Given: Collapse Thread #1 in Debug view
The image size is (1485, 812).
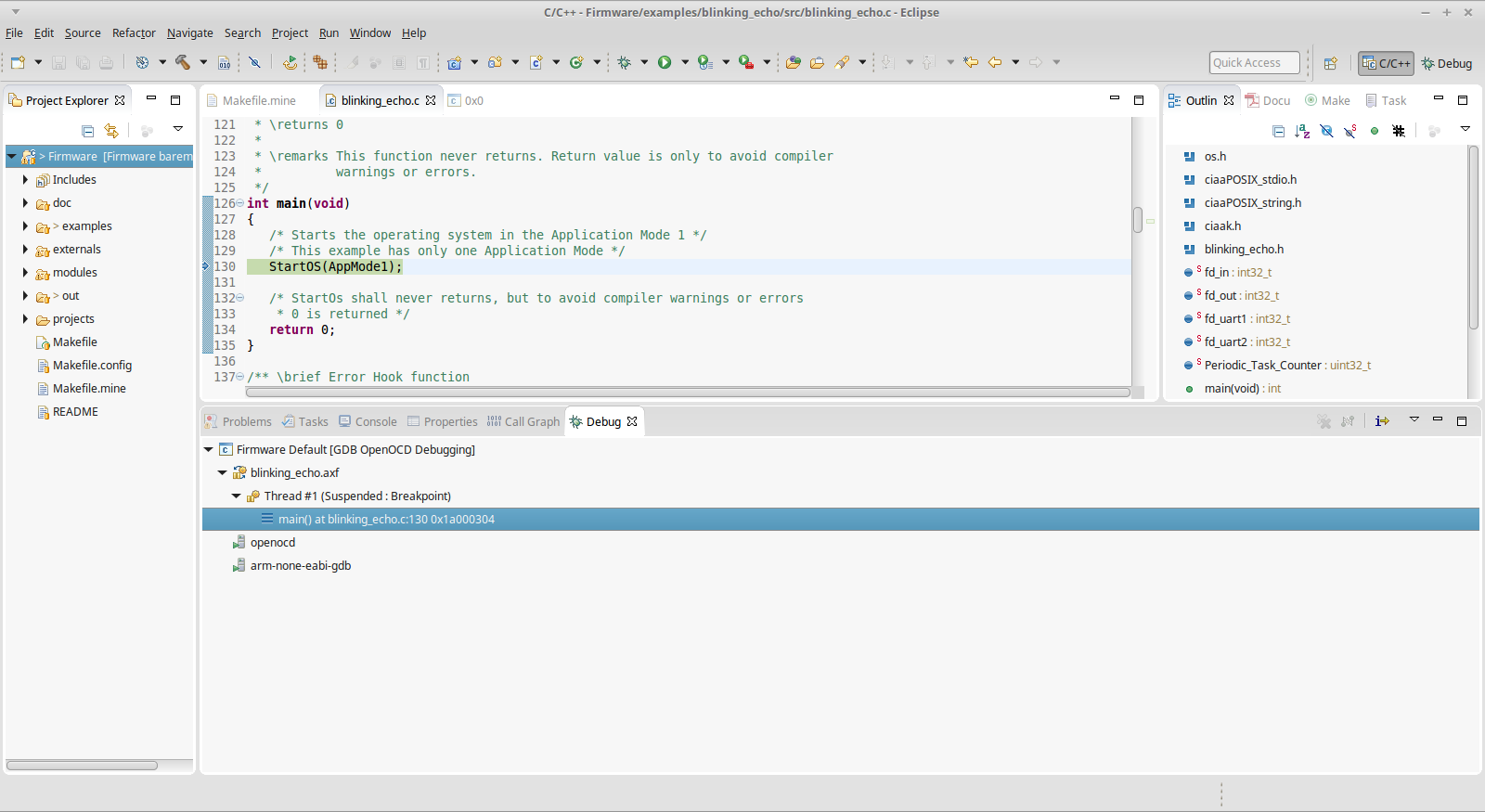Looking at the screenshot, I should coord(237,496).
